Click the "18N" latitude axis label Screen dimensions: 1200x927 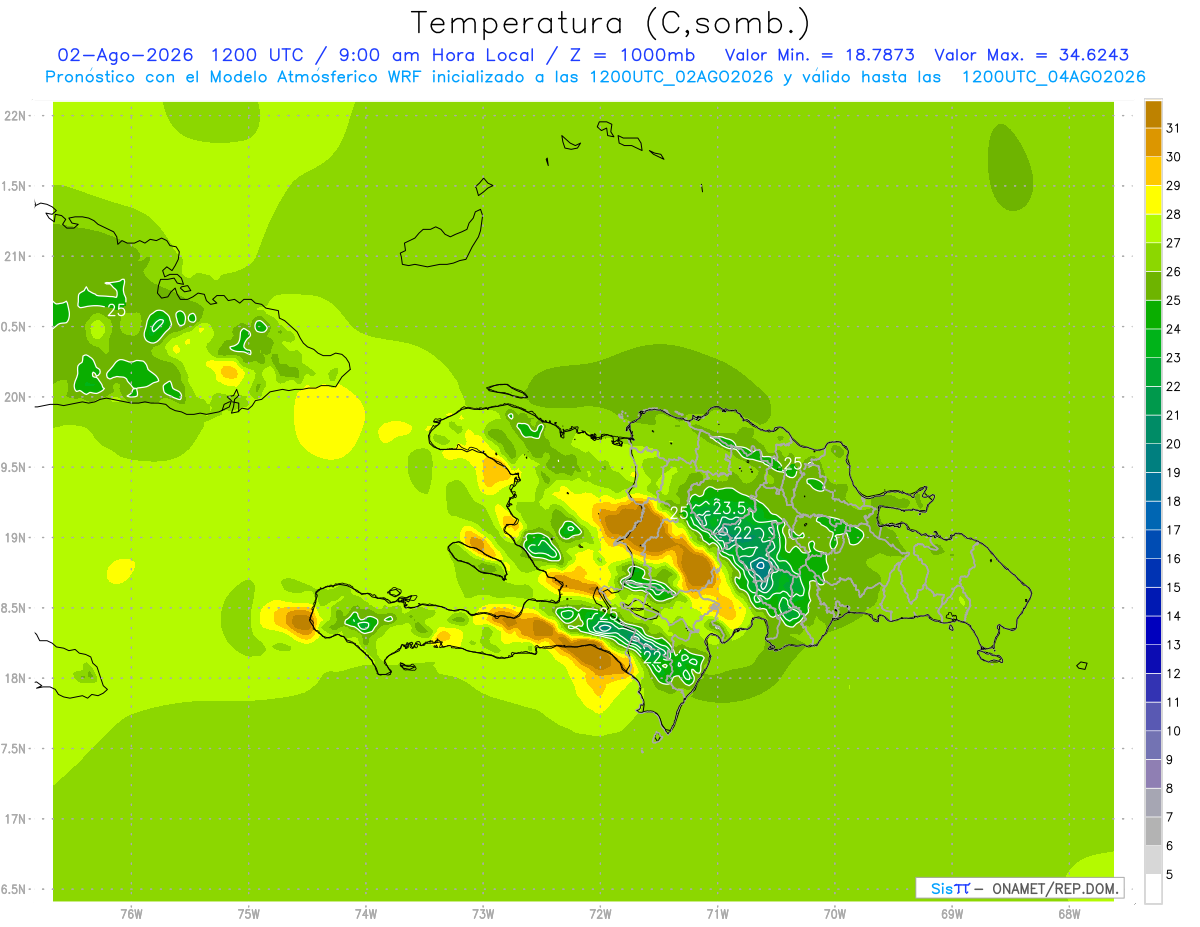tap(16, 678)
